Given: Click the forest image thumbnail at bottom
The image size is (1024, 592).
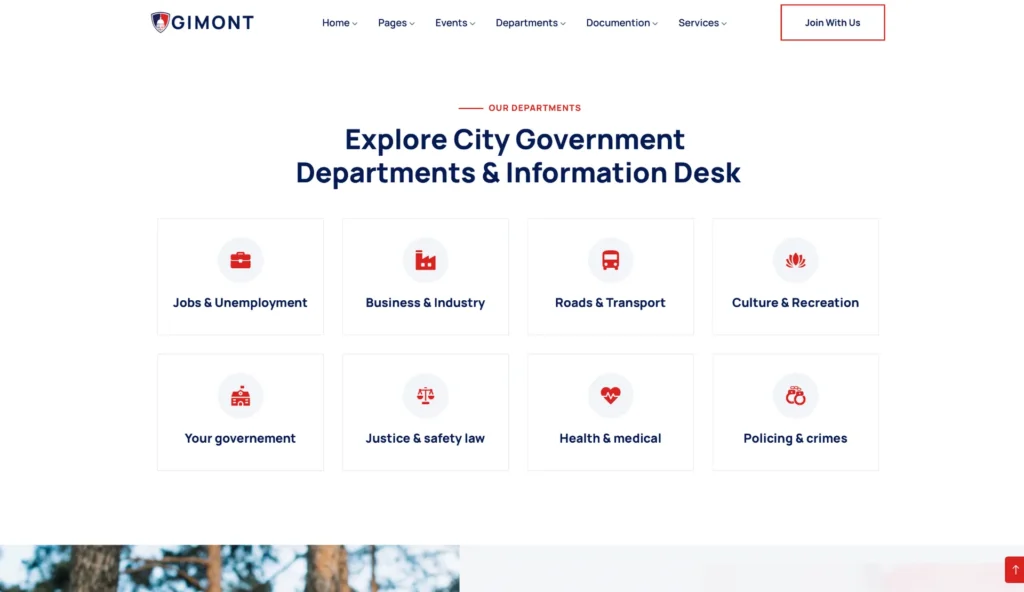Looking at the screenshot, I should point(229,568).
